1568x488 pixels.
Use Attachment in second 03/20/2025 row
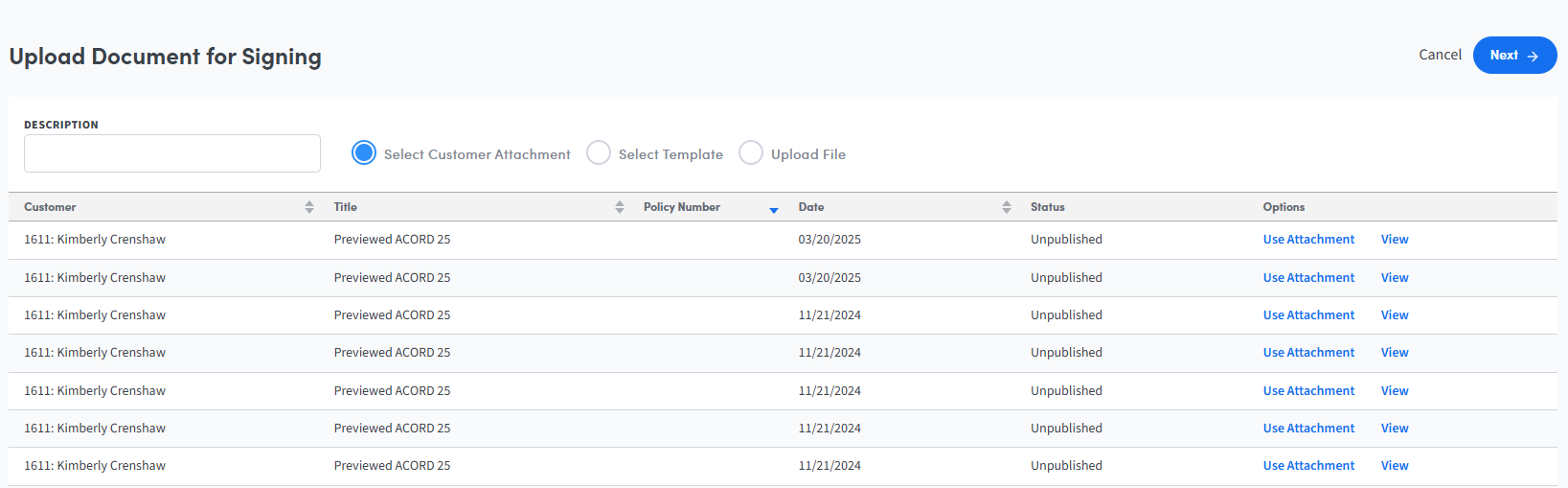coord(1308,278)
